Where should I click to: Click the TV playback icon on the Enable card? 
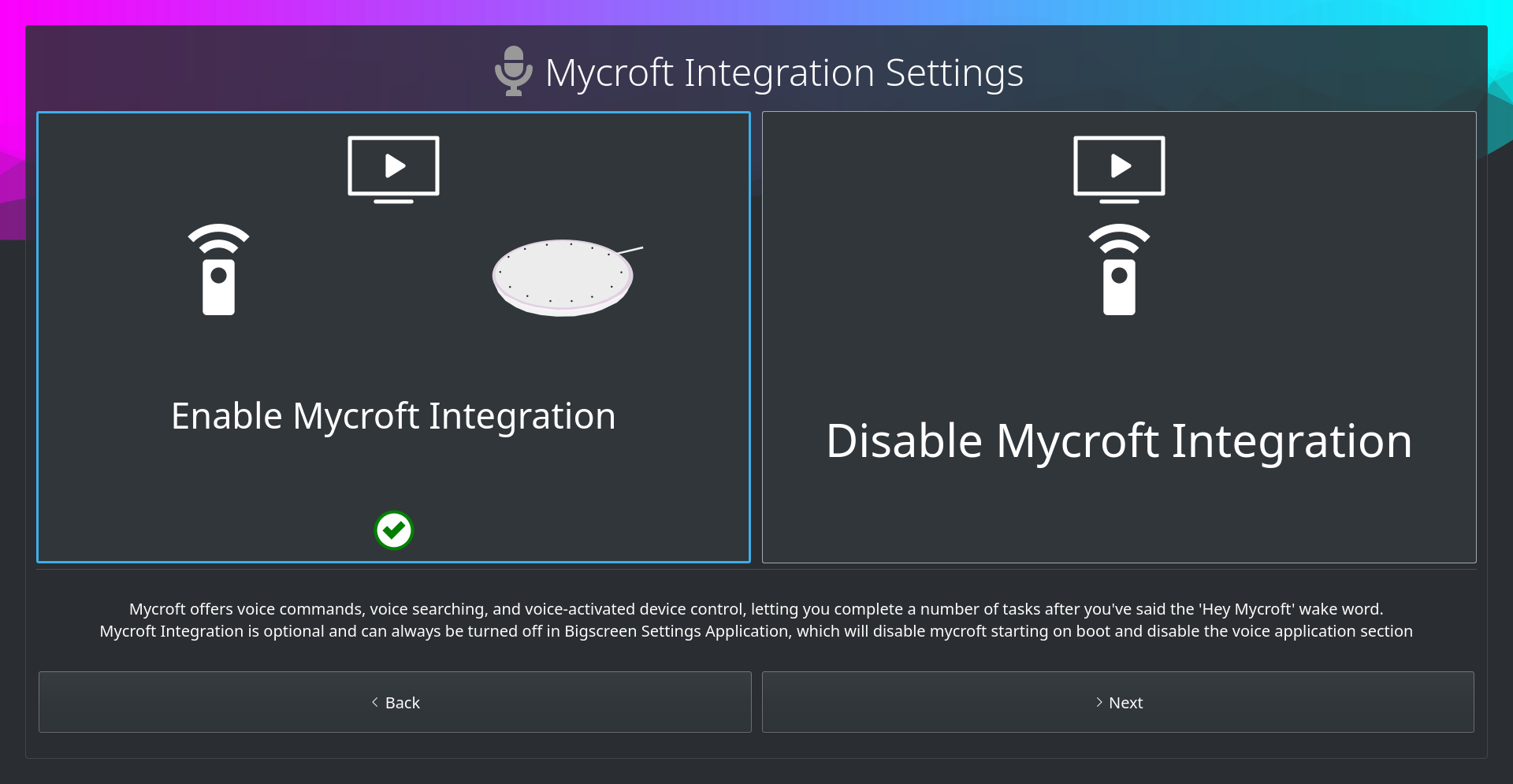[x=393, y=168]
